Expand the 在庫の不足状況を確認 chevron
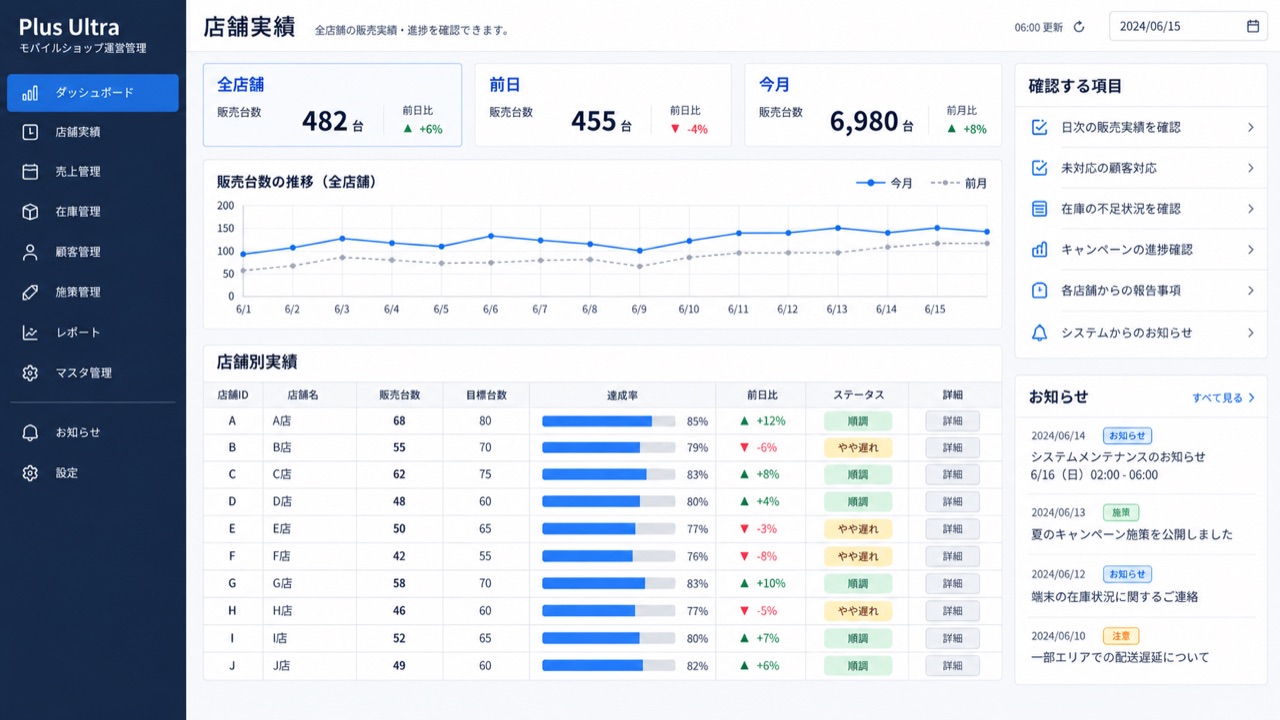This screenshot has width=1280, height=720. tap(1250, 209)
